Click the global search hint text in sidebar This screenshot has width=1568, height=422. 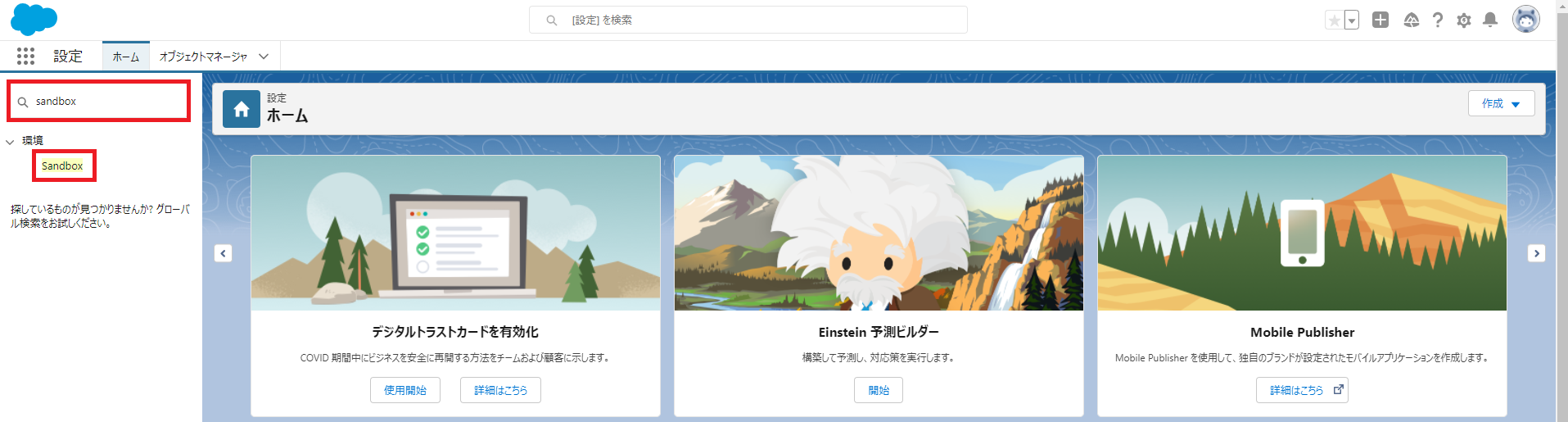coord(99,216)
